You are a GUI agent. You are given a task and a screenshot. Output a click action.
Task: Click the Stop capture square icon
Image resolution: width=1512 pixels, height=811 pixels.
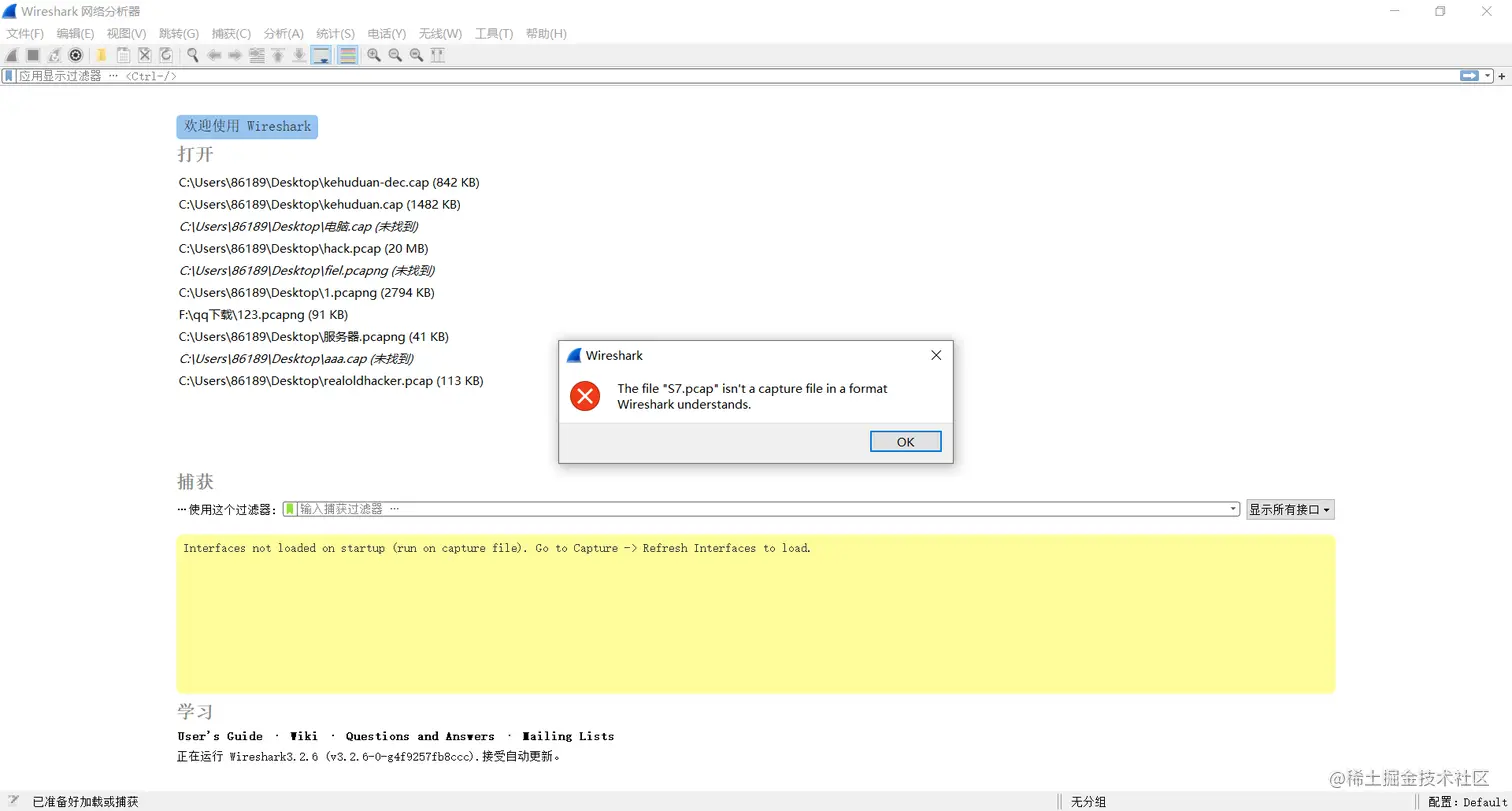(x=33, y=55)
